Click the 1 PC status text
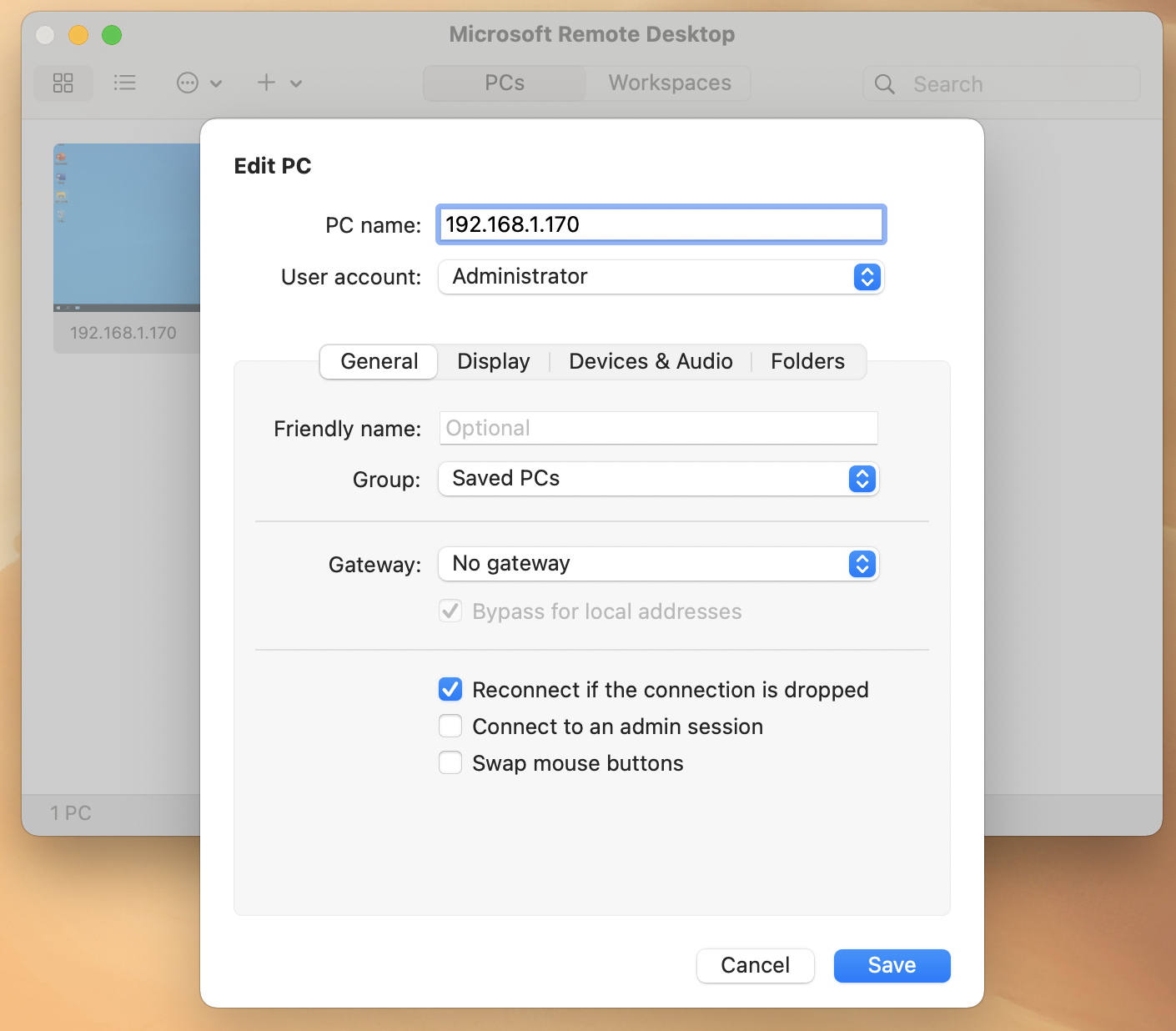The height and width of the screenshot is (1031, 1176). (71, 813)
